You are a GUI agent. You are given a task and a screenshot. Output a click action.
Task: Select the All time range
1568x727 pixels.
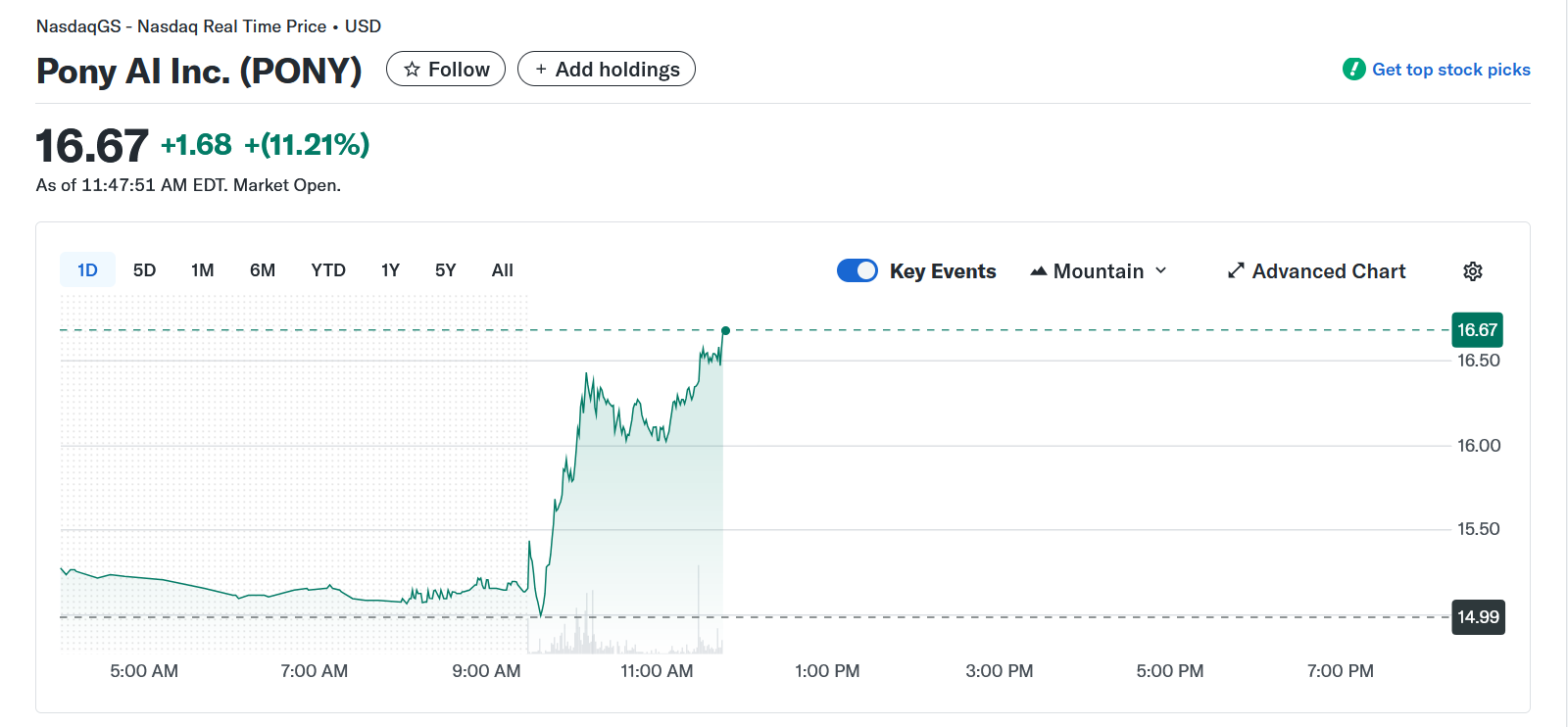pos(502,270)
